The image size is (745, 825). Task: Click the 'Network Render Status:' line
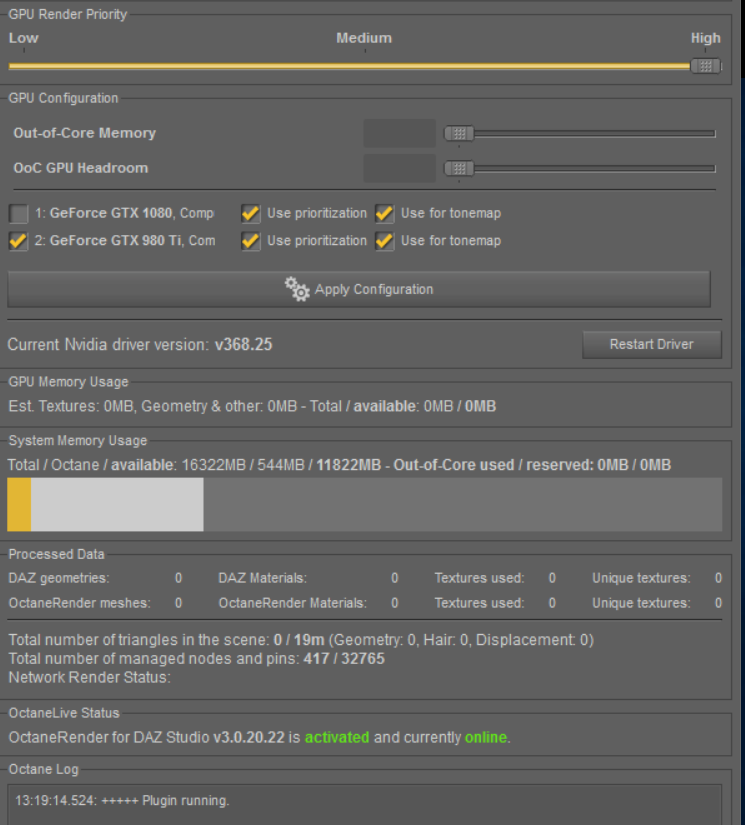[x=89, y=678]
